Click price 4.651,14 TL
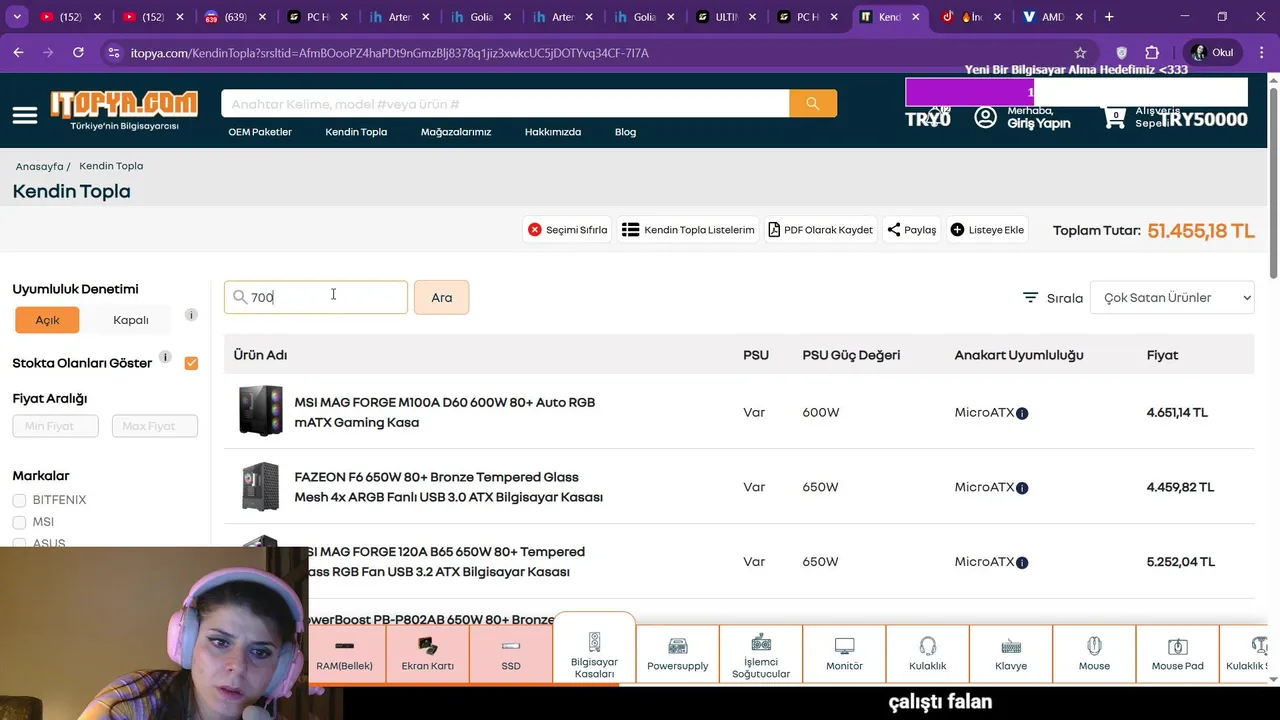The image size is (1280, 720). (1177, 412)
